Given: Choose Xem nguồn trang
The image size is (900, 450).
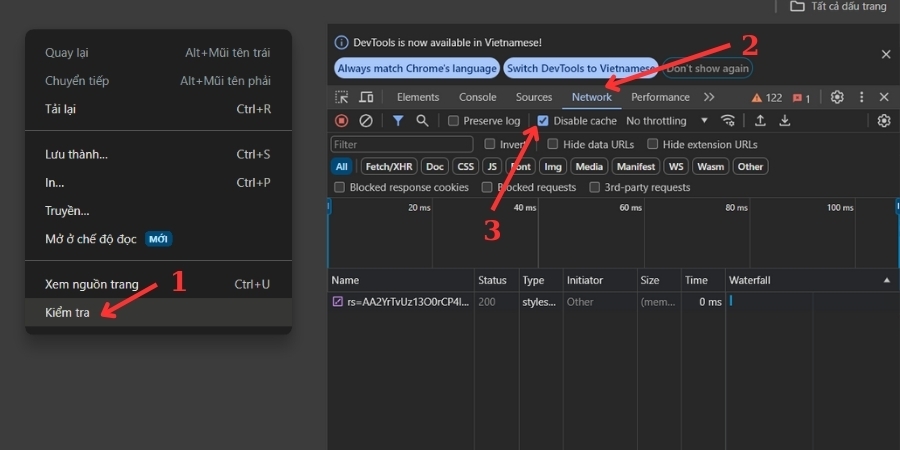Looking at the screenshot, I should pyautogui.click(x=158, y=284).
